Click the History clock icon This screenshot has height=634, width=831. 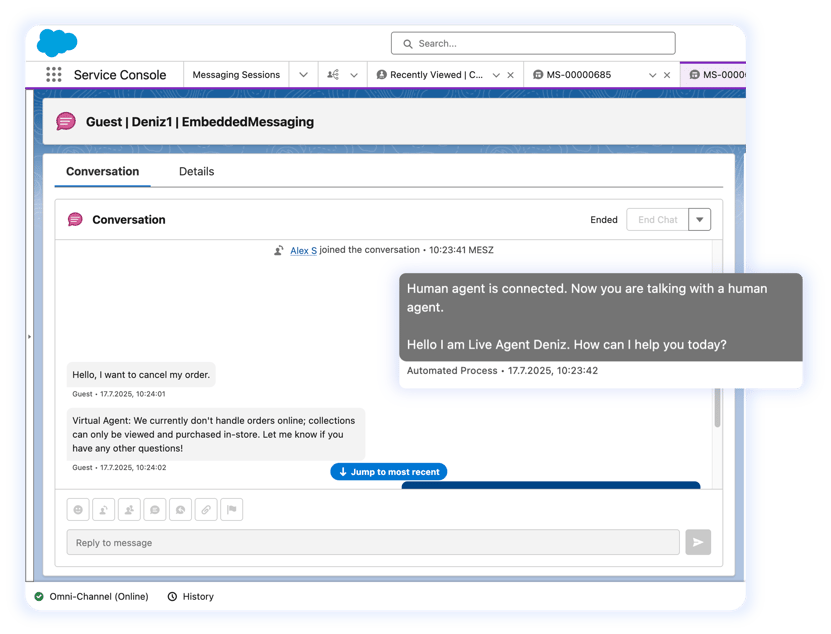[172, 597]
